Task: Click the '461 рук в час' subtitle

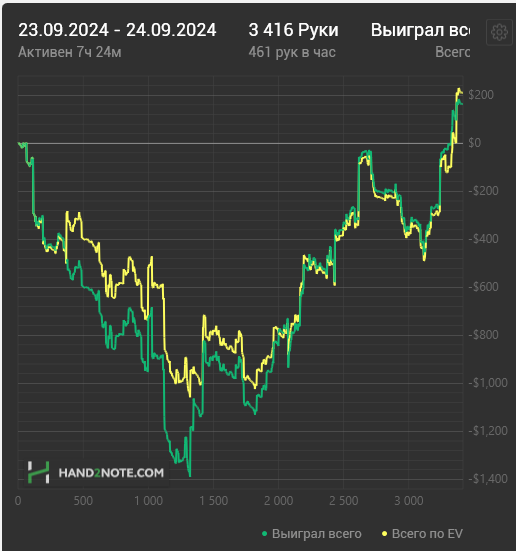Action: coord(292,52)
